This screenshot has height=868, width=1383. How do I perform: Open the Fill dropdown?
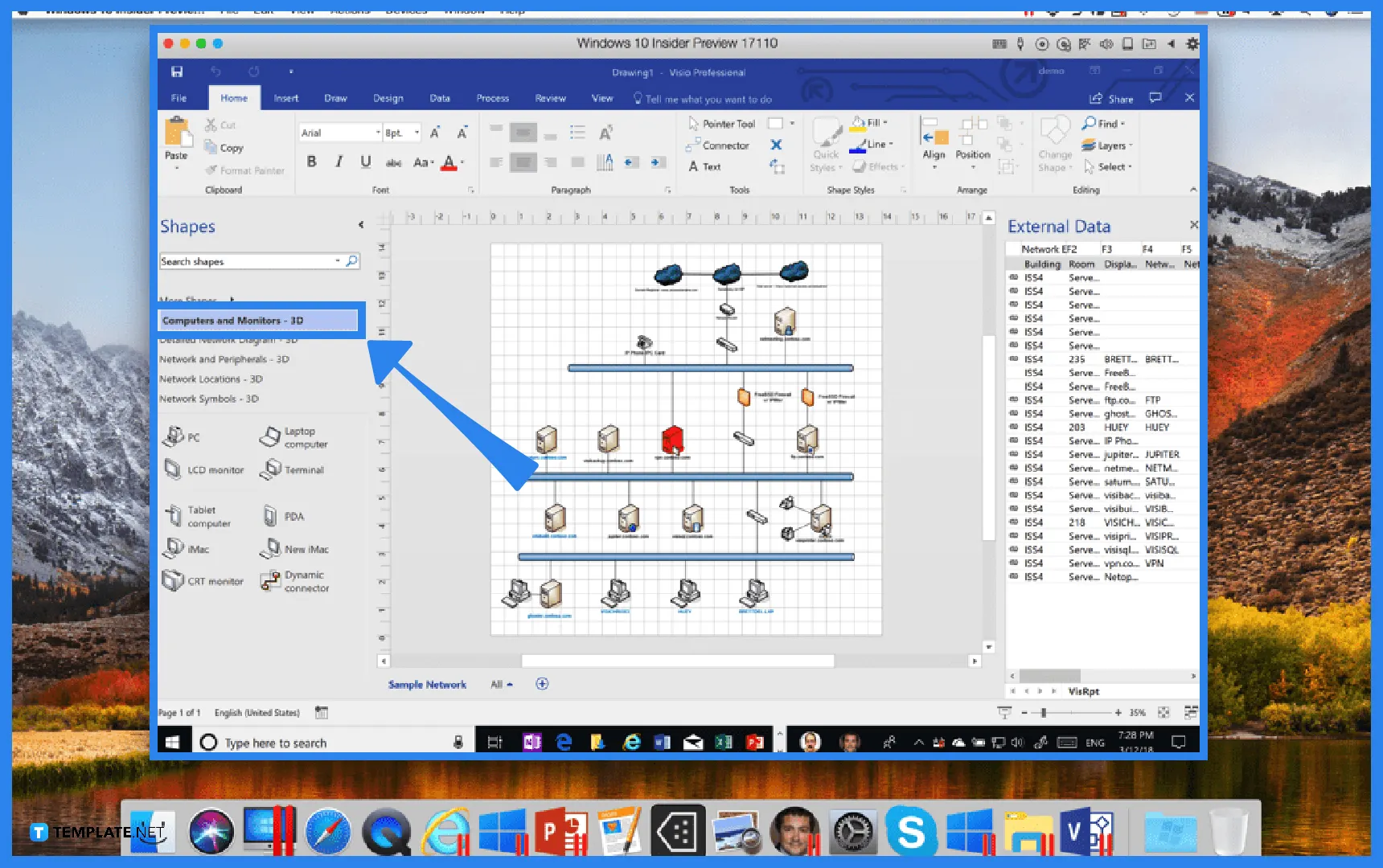(x=885, y=121)
